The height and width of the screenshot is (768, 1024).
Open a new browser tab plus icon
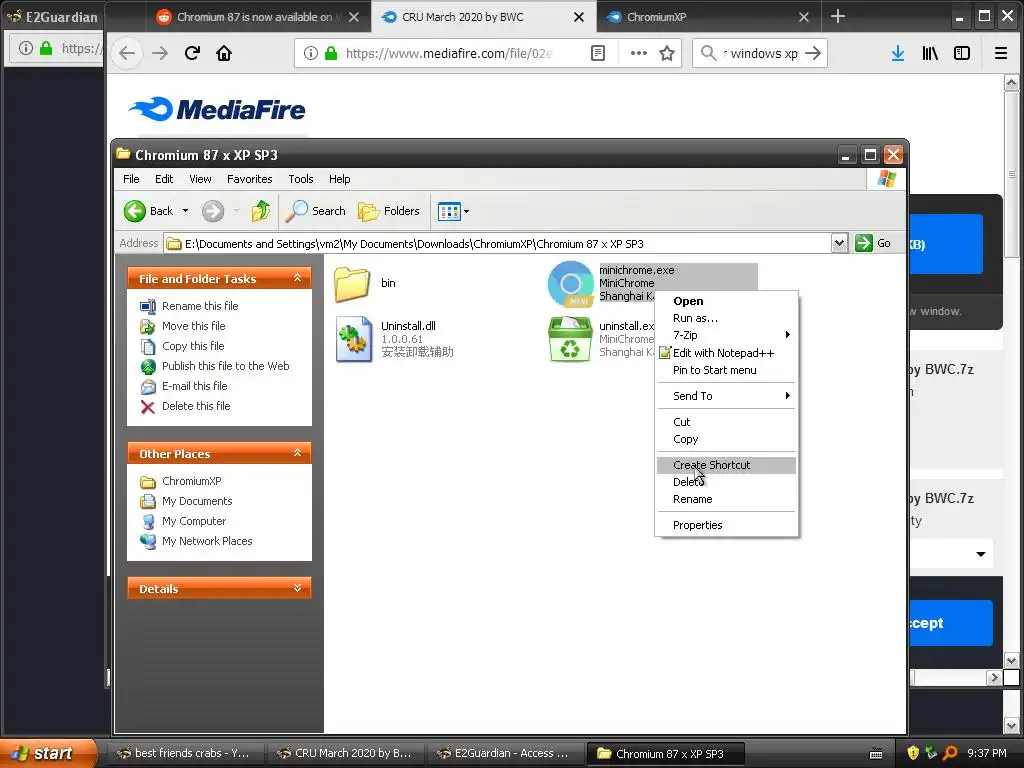(838, 16)
